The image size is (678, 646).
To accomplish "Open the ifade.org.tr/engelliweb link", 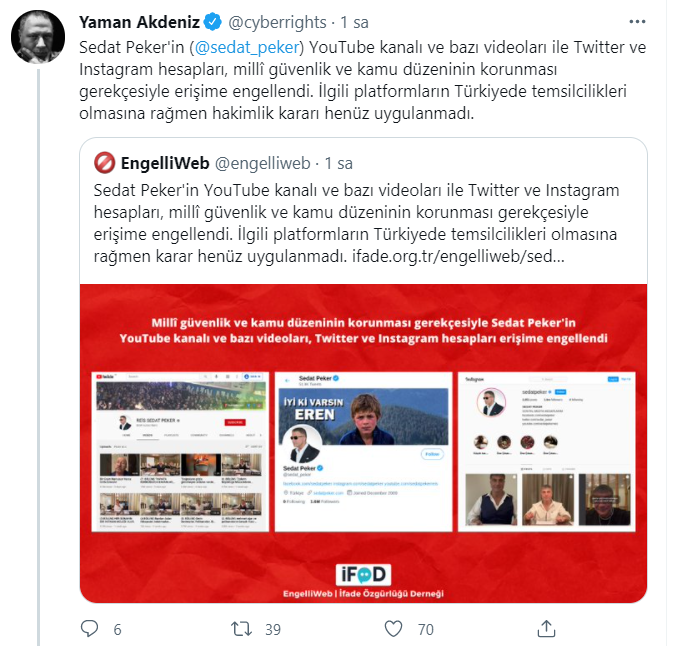I will [458, 256].
